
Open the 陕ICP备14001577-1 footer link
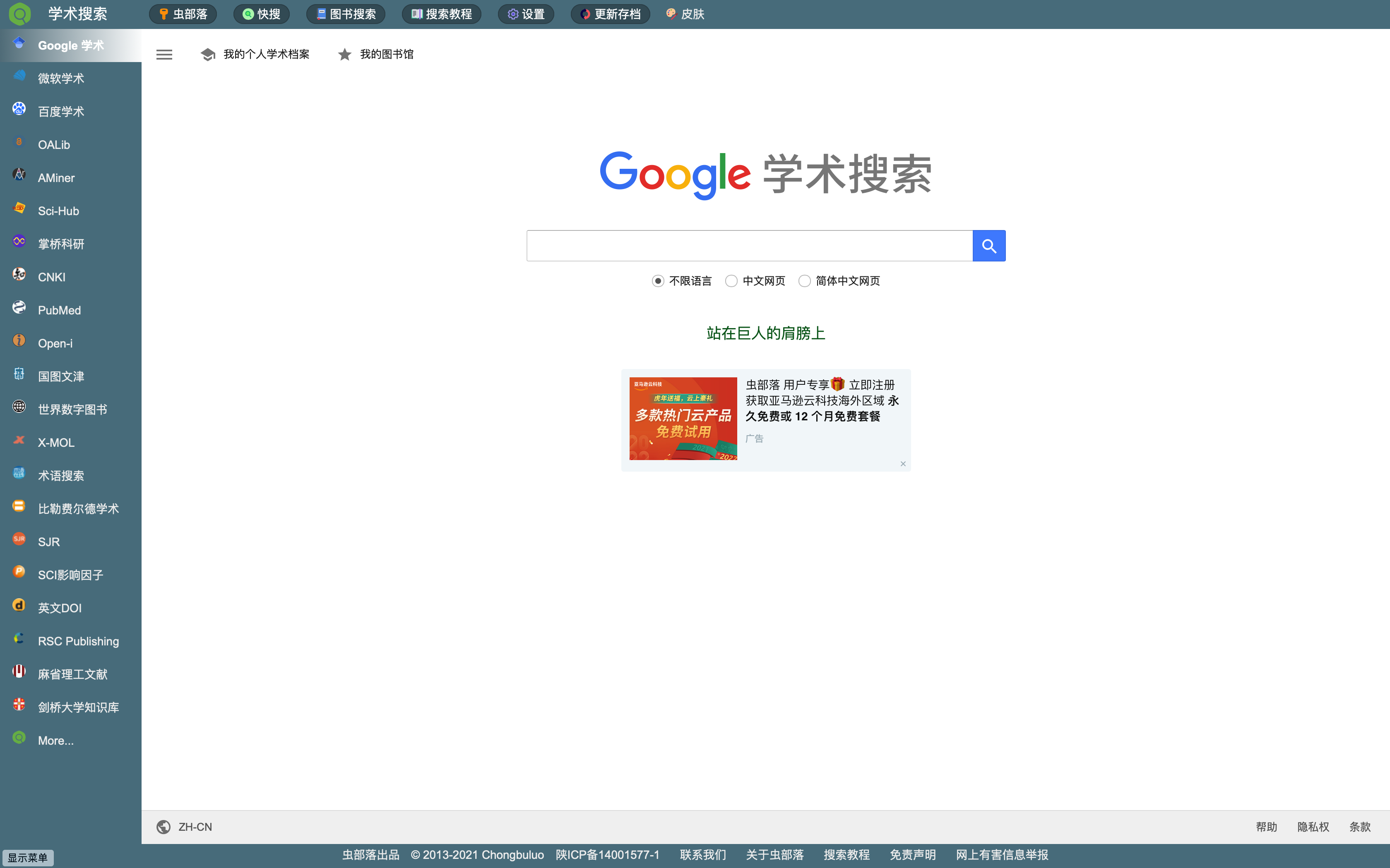(x=607, y=855)
